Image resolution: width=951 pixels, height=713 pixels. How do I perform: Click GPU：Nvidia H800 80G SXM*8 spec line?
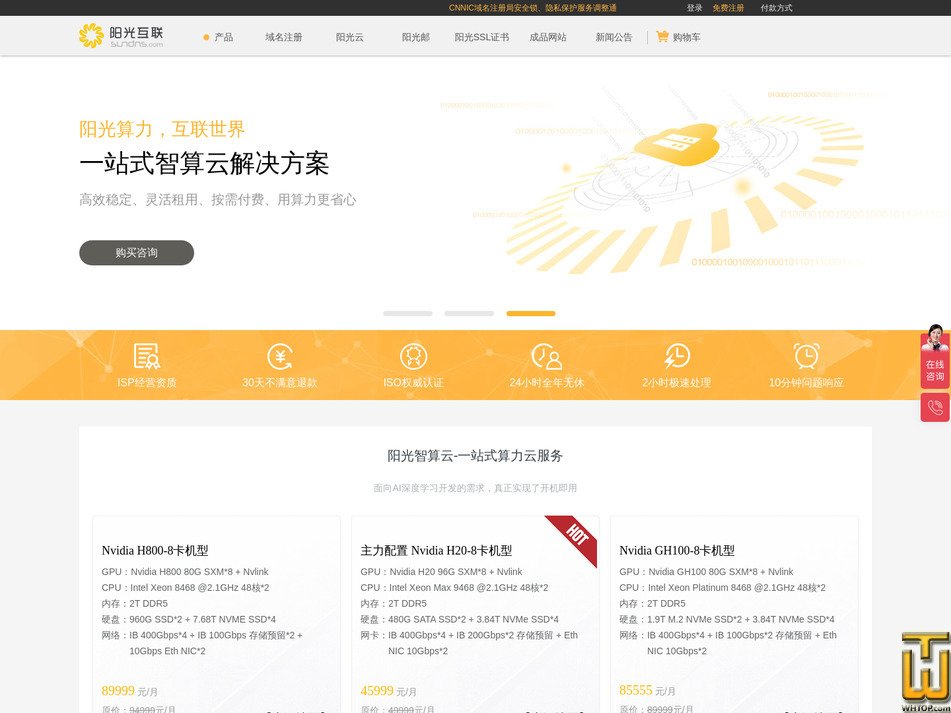[185, 572]
